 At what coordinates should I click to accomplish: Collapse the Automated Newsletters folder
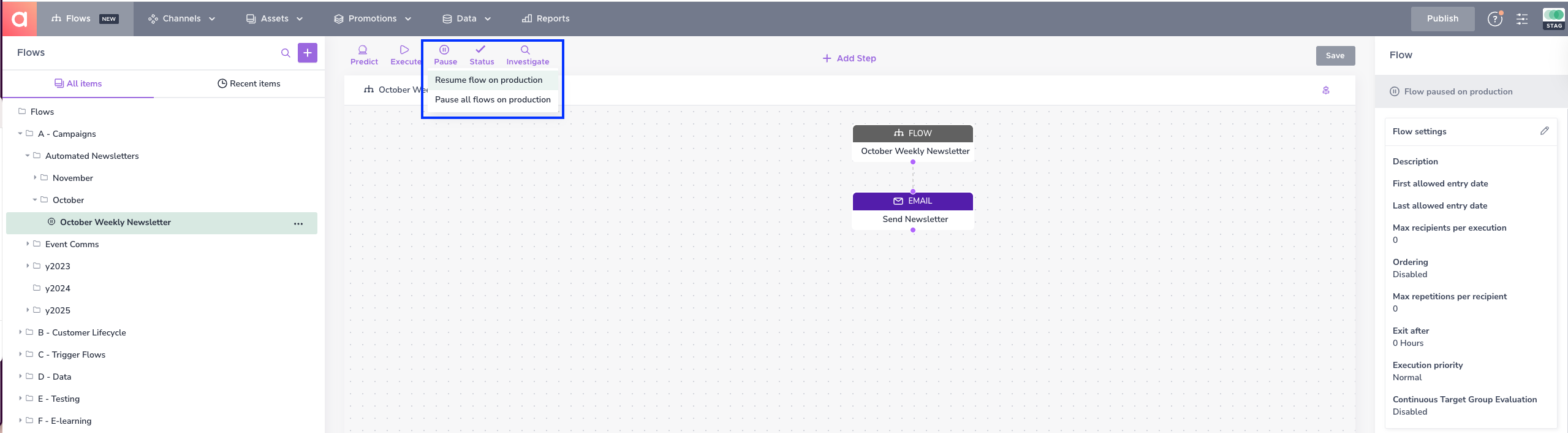pos(28,156)
